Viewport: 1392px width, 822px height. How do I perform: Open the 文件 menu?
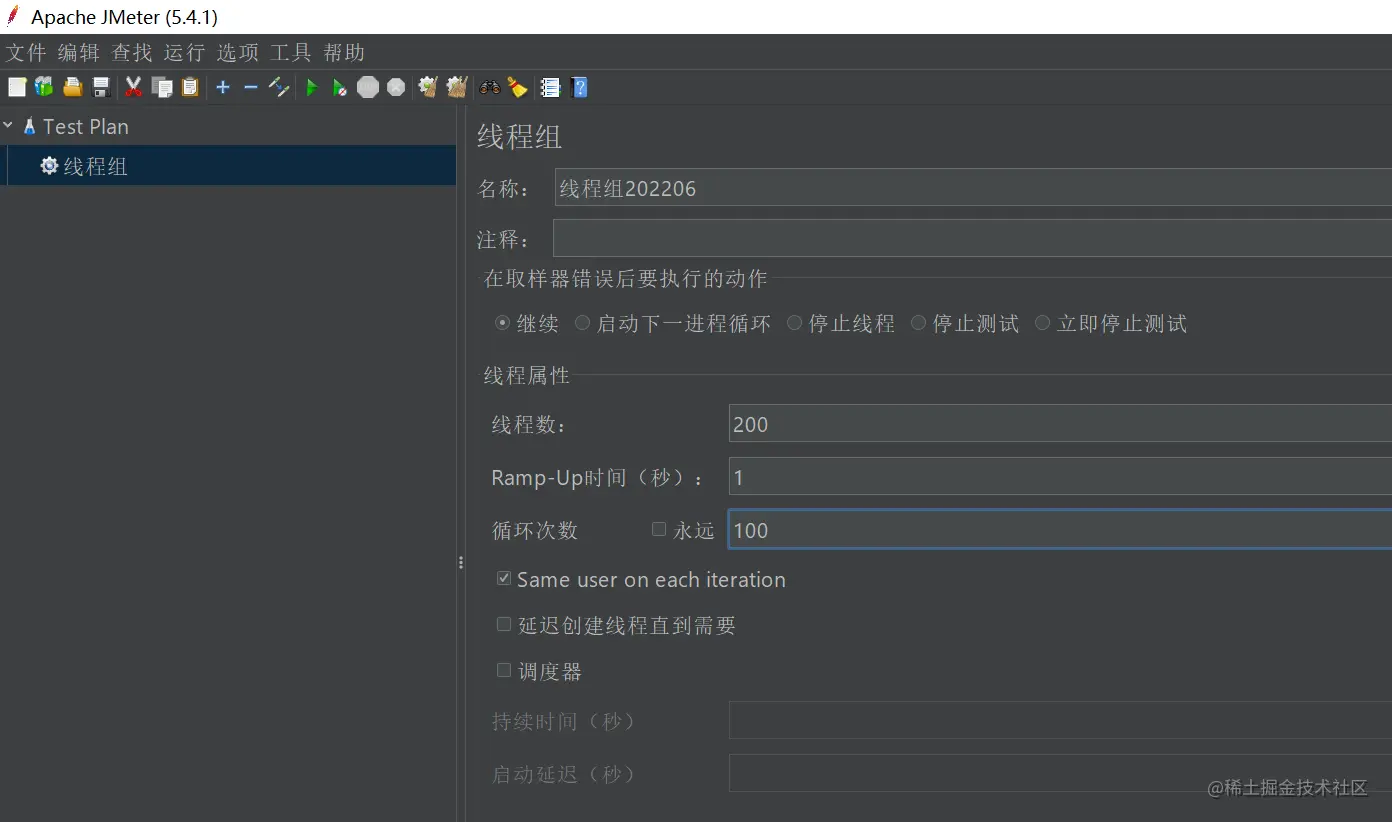coord(26,52)
